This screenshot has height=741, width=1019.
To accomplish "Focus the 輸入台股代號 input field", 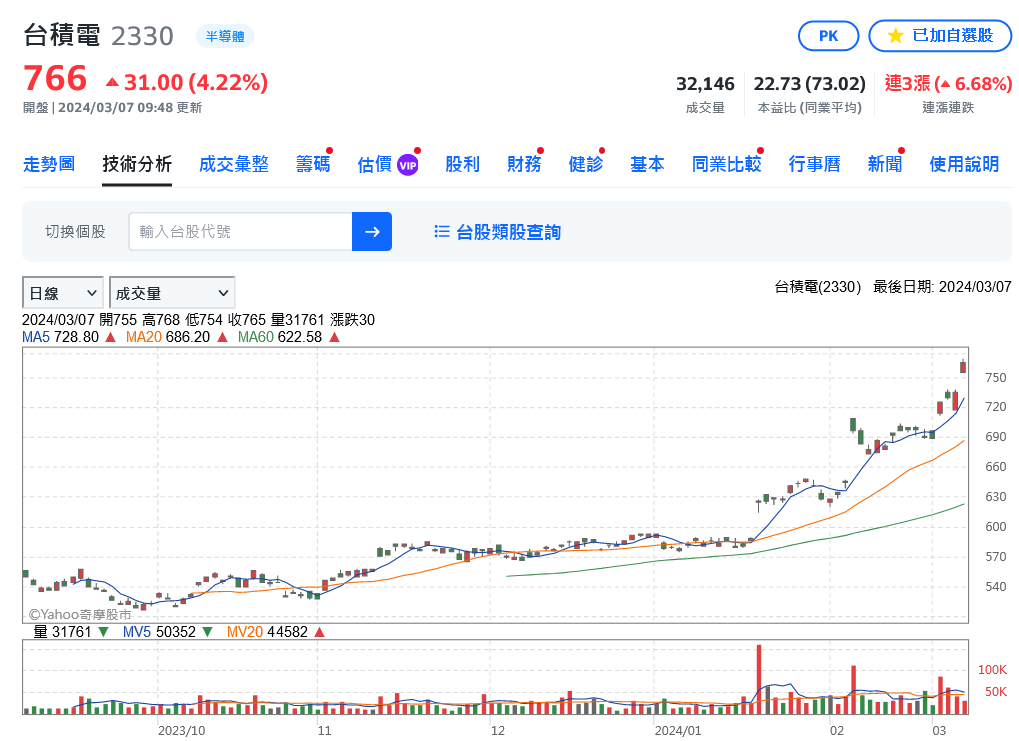I will 240,231.
